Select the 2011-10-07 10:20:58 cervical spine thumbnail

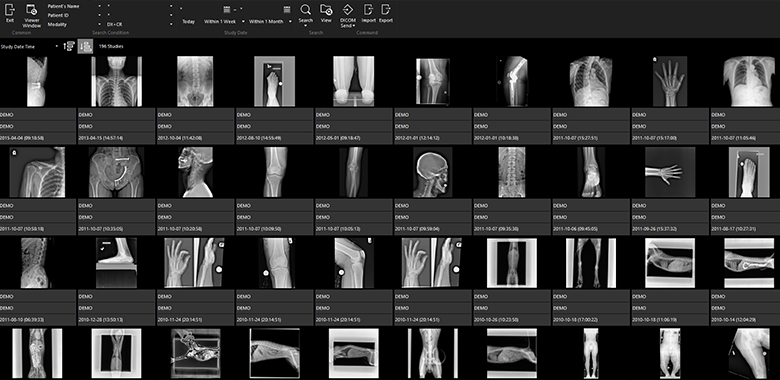click(195, 172)
